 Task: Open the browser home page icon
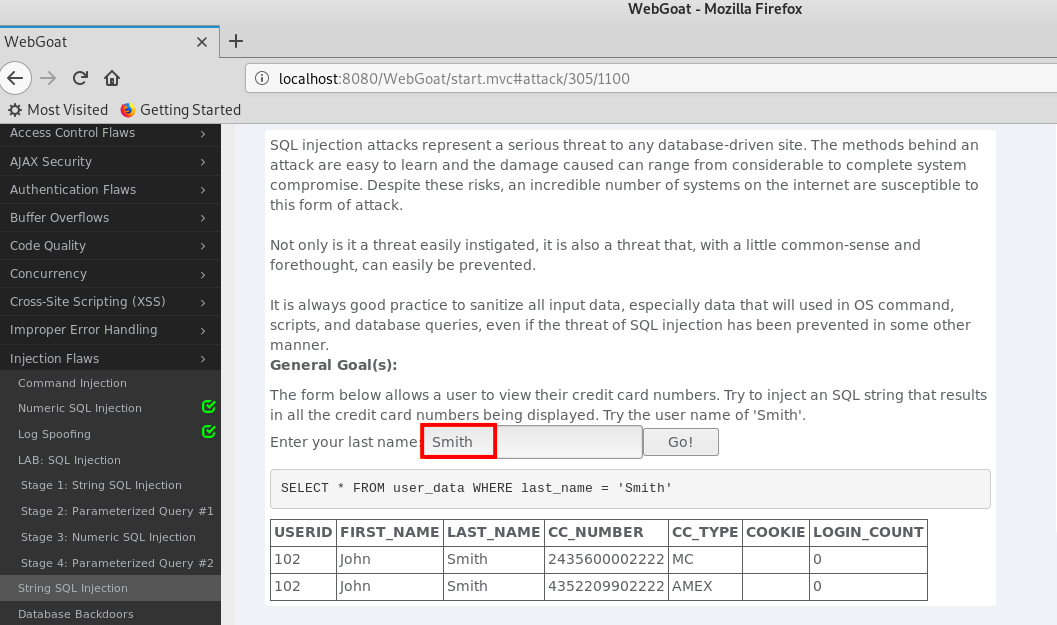coord(112,78)
